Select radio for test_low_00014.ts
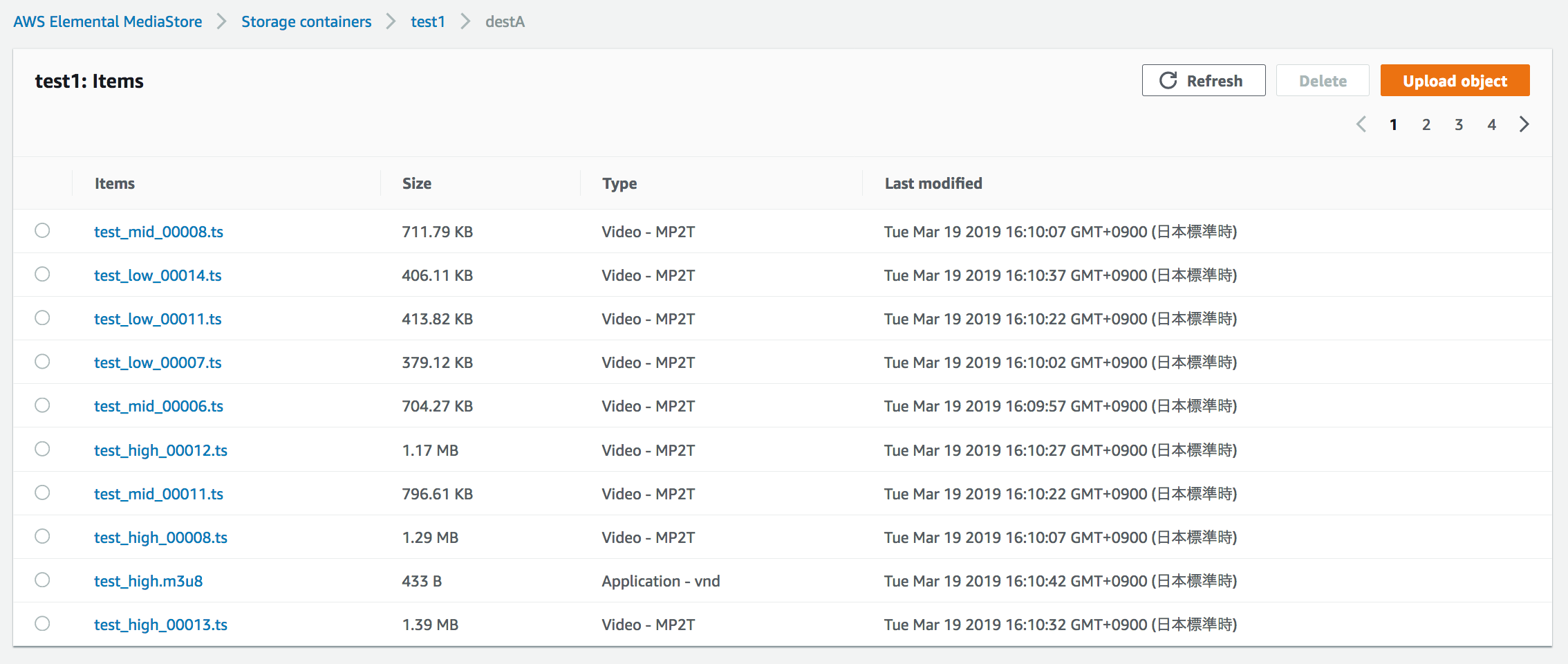Image resolution: width=1568 pixels, height=664 pixels. tap(42, 274)
